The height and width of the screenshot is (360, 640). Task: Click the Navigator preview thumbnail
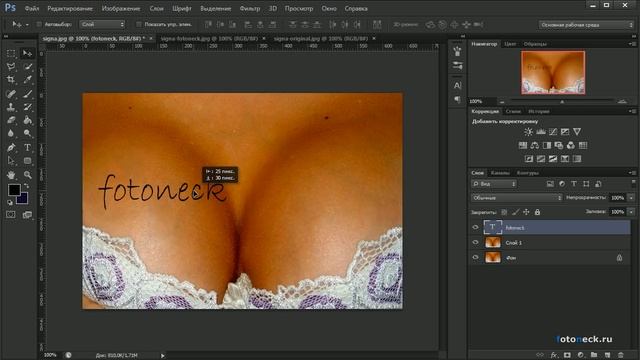point(553,72)
